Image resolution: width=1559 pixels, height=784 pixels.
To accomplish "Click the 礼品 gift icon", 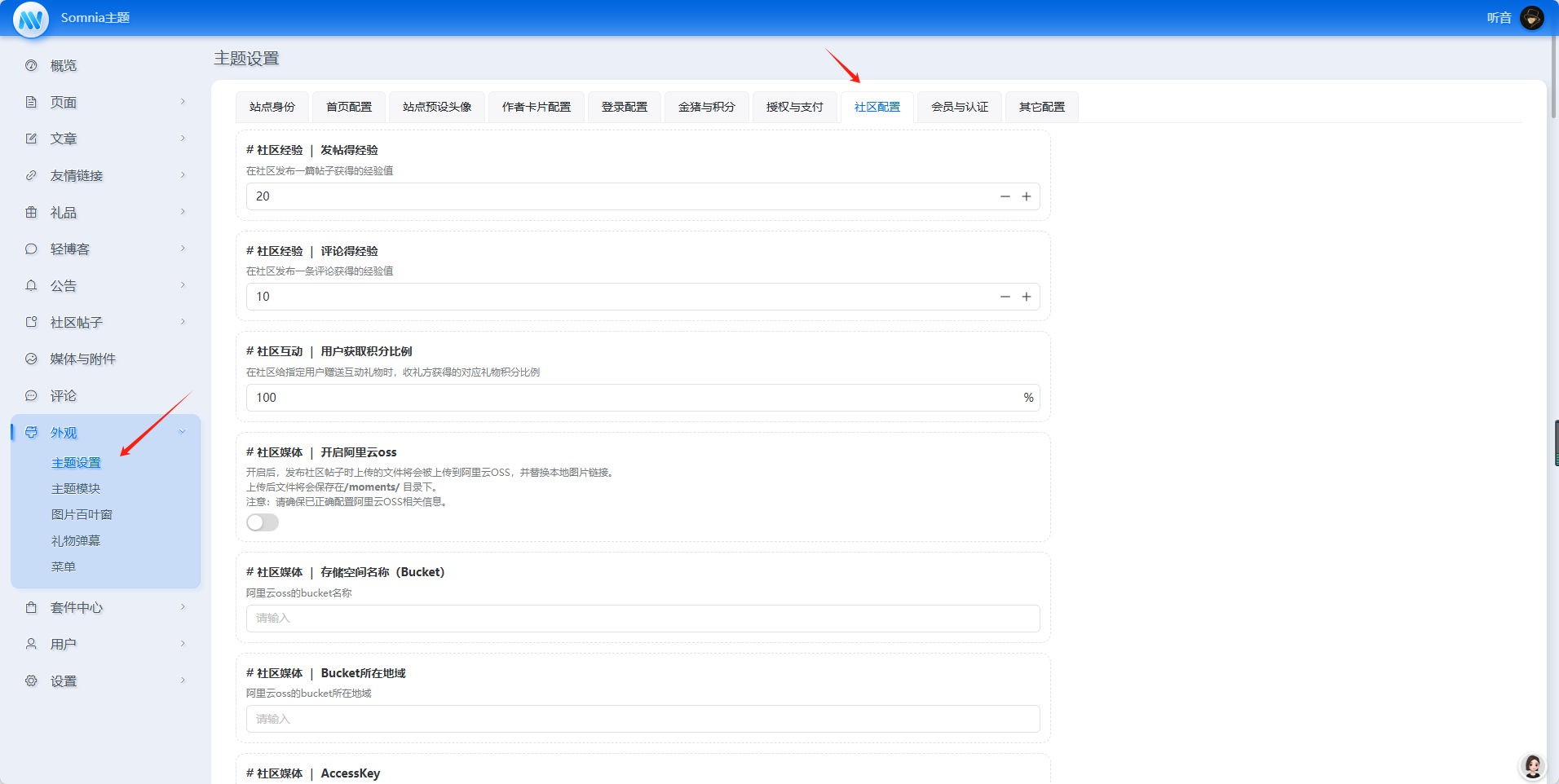I will pos(31,212).
